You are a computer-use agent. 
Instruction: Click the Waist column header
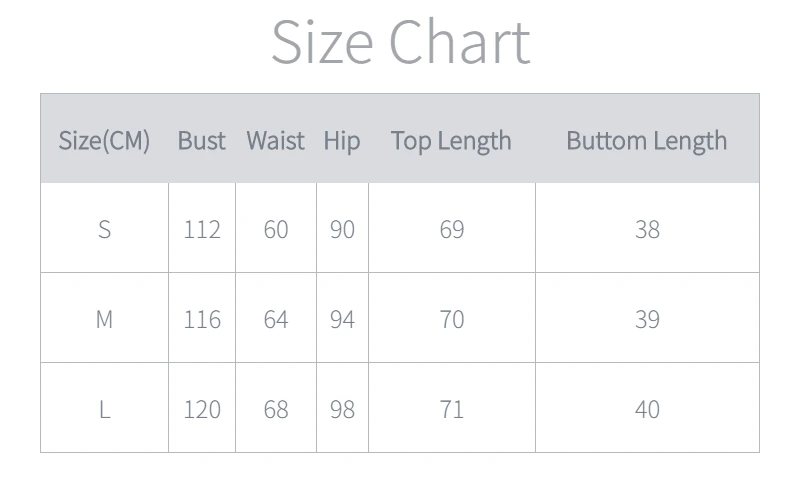[x=275, y=141]
